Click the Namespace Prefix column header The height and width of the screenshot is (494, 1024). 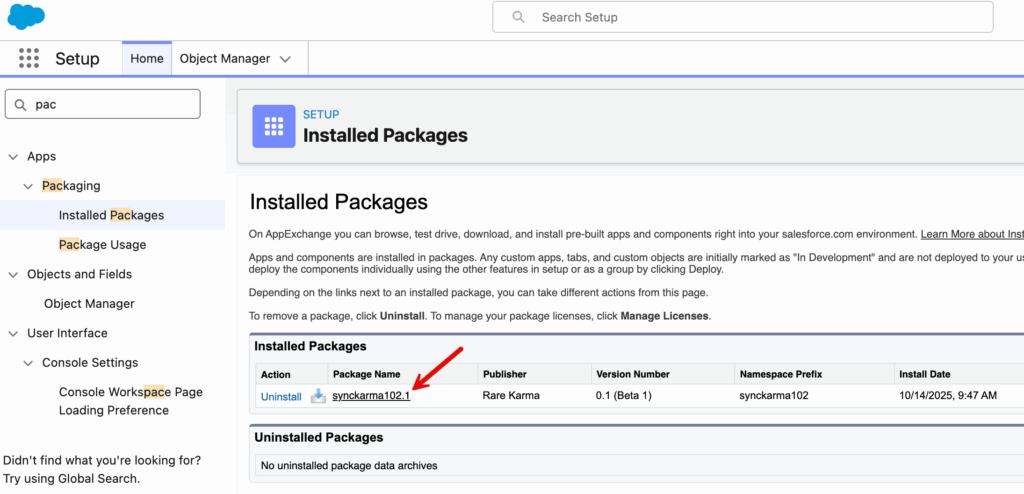pos(780,374)
